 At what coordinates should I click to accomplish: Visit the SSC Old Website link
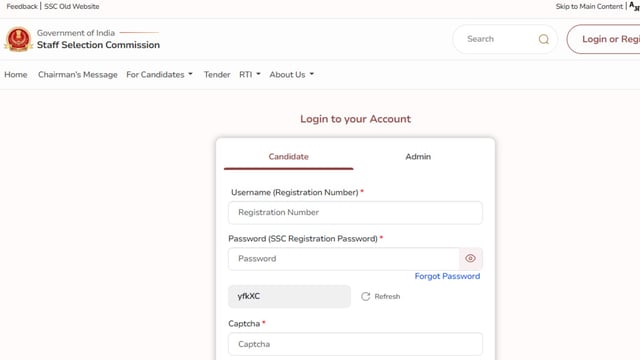[71, 7]
